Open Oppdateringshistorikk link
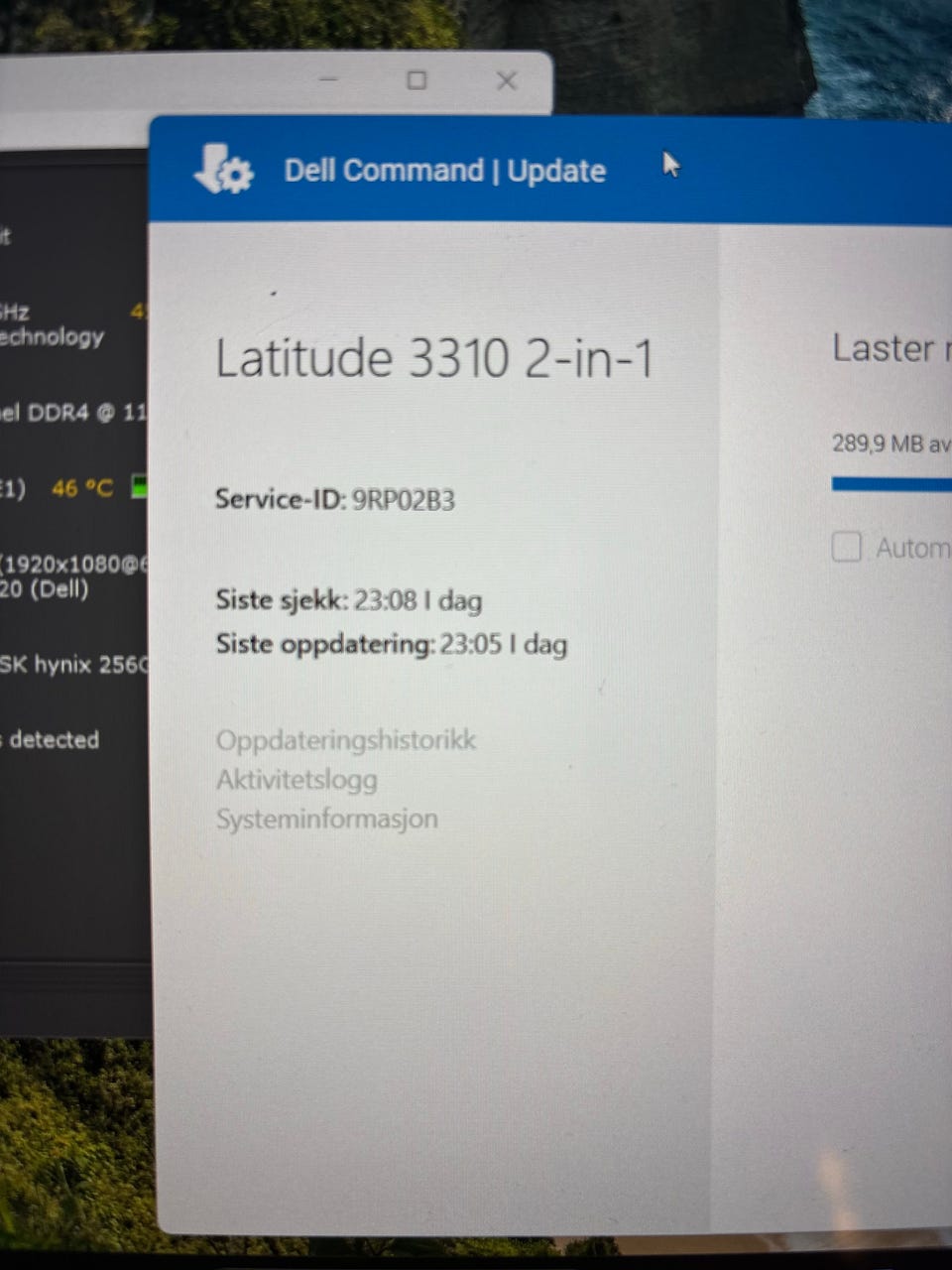The width and height of the screenshot is (952, 1270). click(346, 740)
